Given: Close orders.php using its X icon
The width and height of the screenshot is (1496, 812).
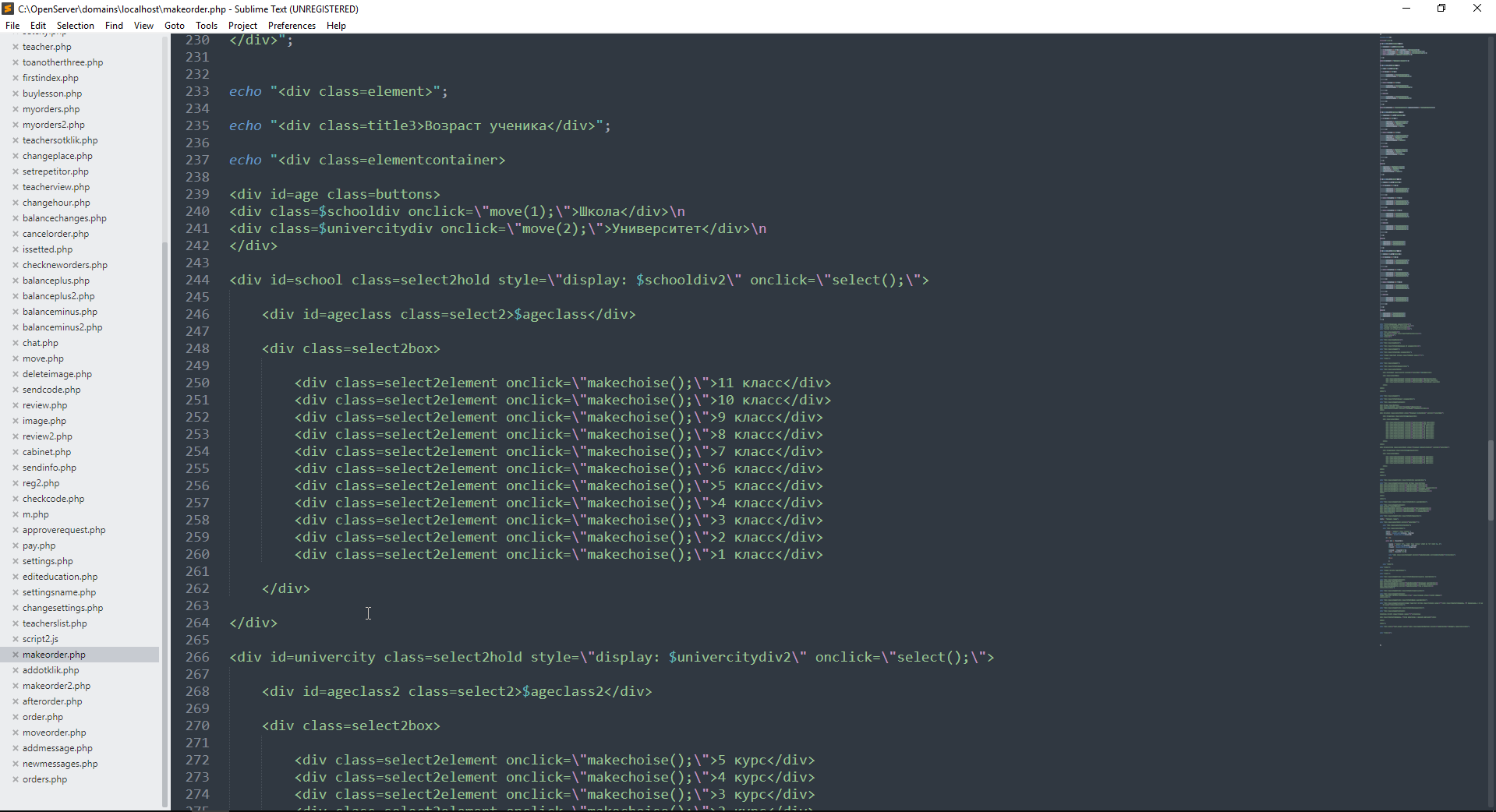Looking at the screenshot, I should (16, 779).
